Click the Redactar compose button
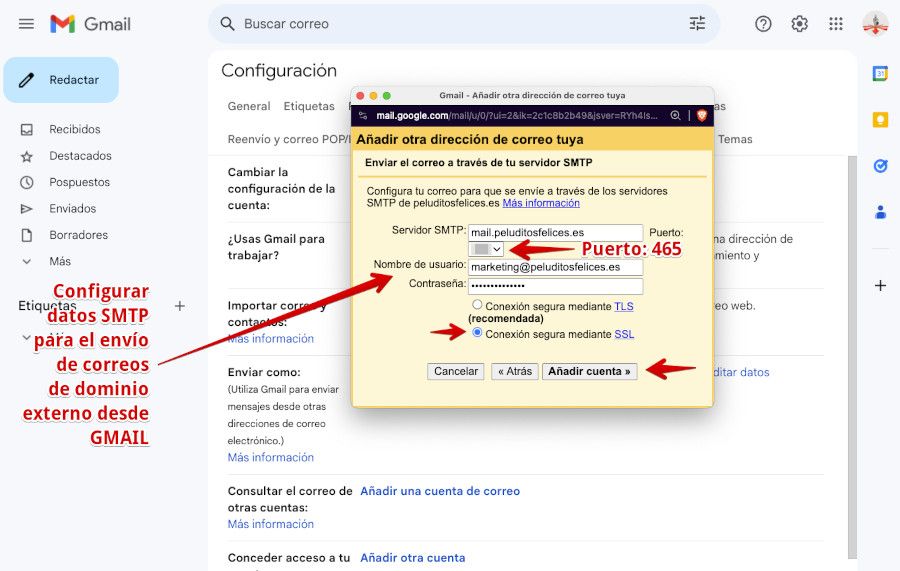 (x=61, y=80)
